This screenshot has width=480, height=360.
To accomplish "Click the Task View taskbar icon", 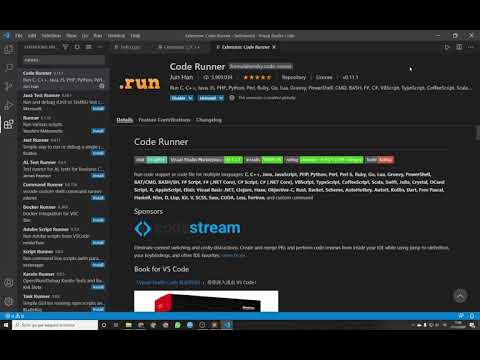I will coord(116,325).
